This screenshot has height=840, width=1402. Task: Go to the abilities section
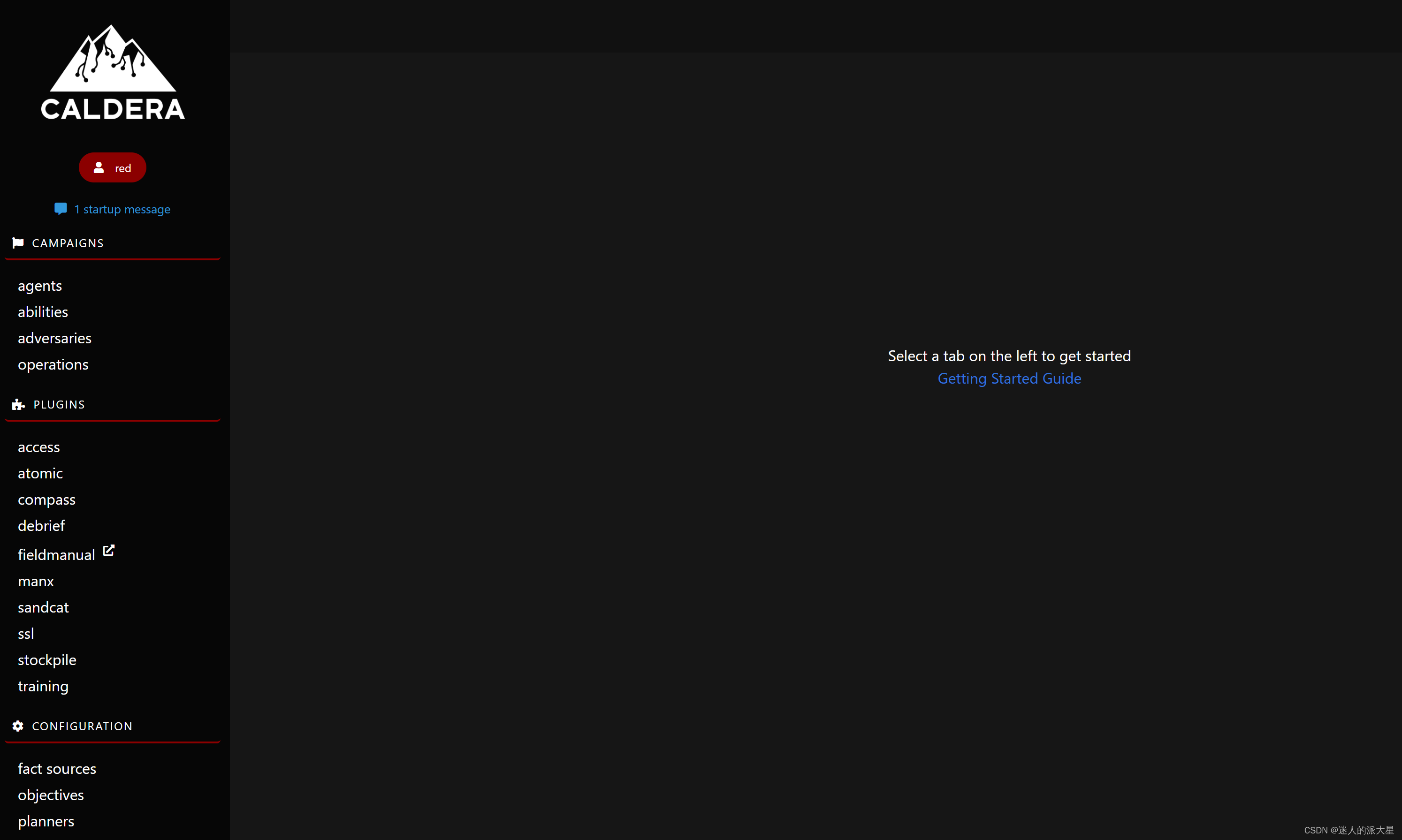43,312
